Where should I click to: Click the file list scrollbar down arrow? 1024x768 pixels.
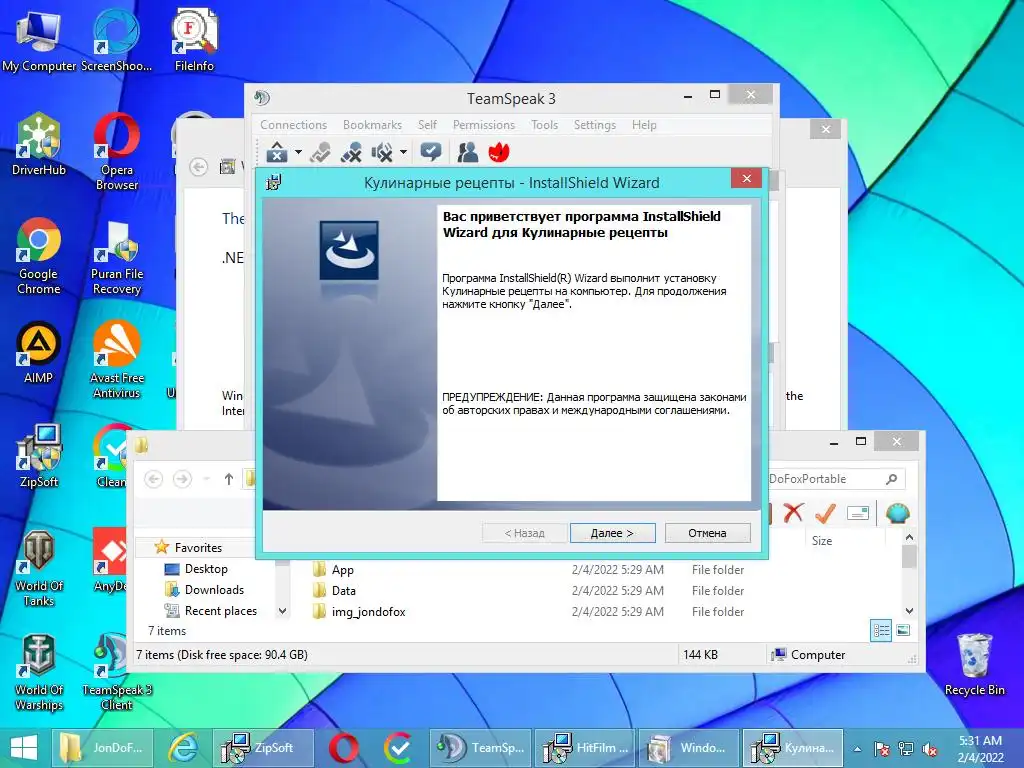click(909, 611)
